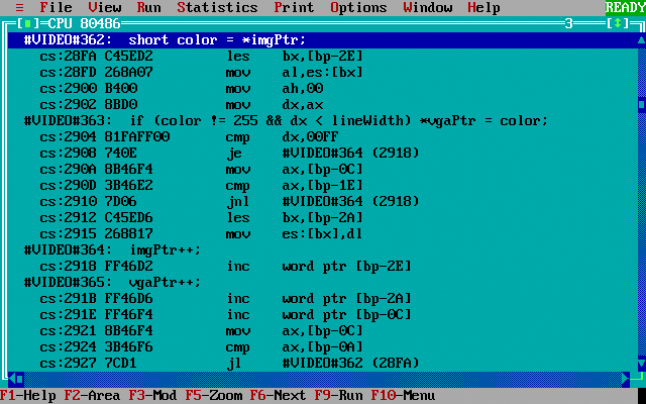The width and height of the screenshot is (646, 404).
Task: Click F1-Help in the status bar
Action: click(x=28, y=396)
